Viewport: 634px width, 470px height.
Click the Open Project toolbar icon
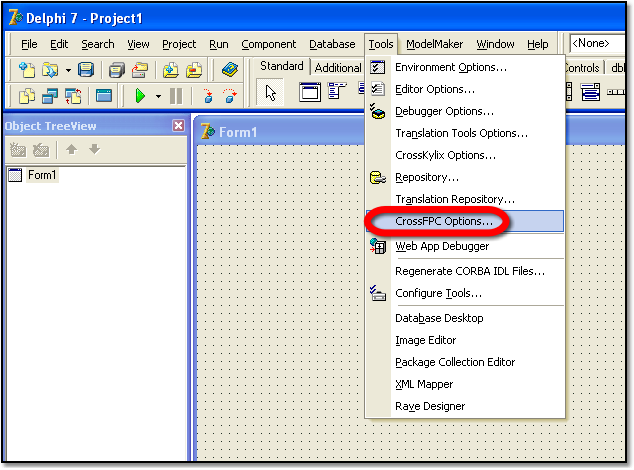coord(140,70)
